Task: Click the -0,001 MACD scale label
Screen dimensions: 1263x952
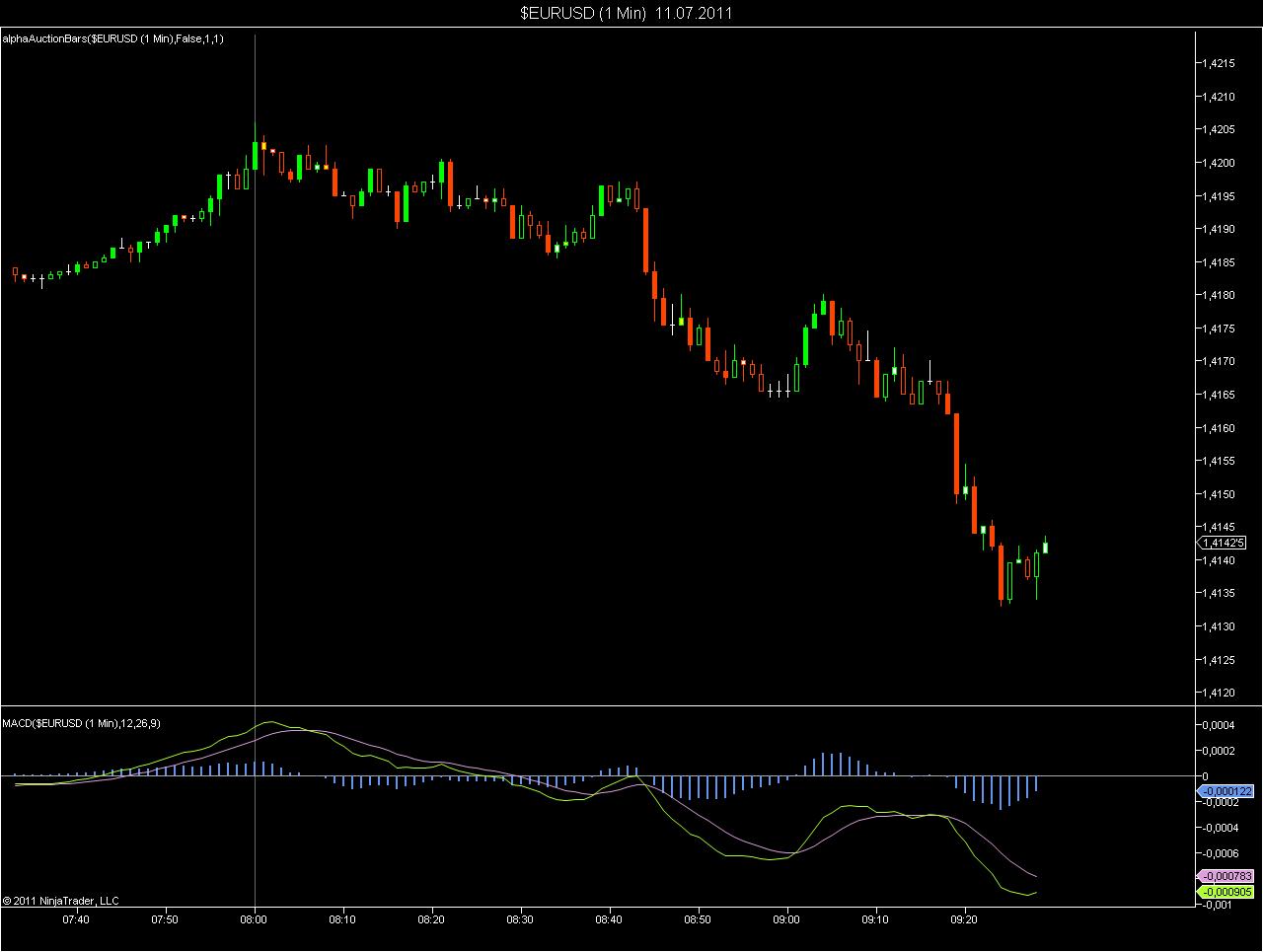Action: 1219,905
